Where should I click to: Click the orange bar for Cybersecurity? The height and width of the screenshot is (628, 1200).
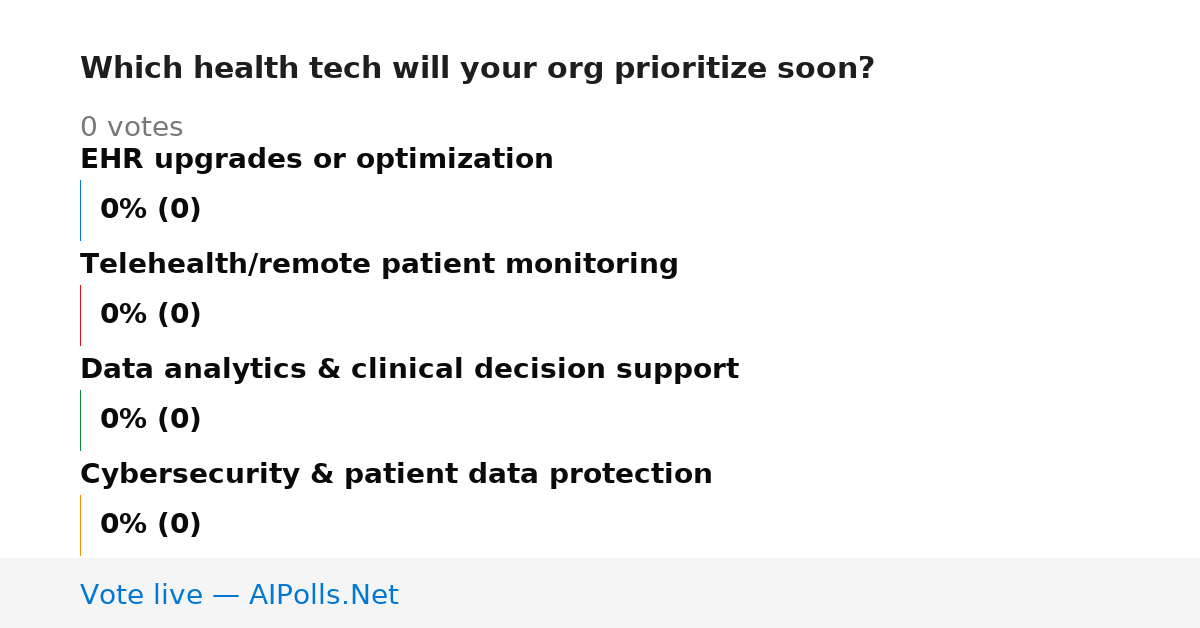[80, 525]
